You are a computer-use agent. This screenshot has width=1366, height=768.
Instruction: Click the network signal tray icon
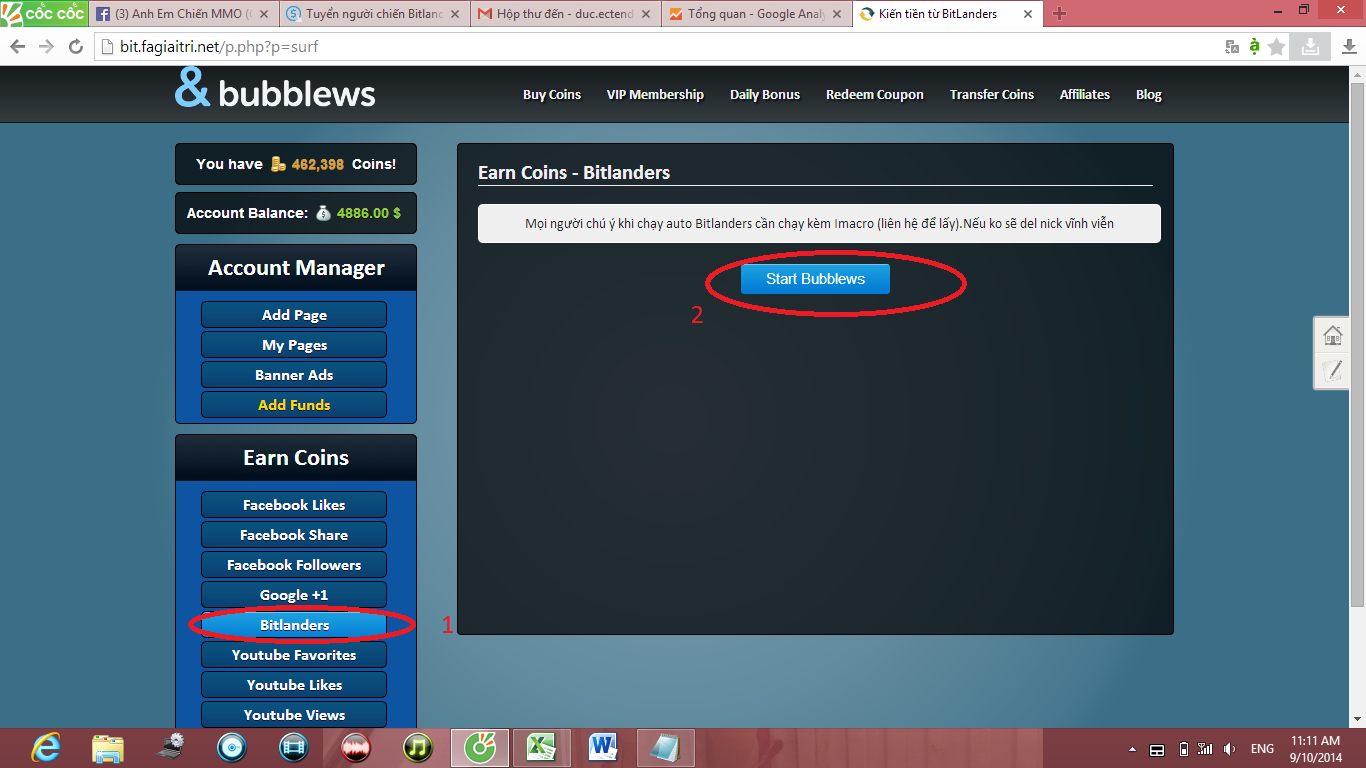[1205, 749]
